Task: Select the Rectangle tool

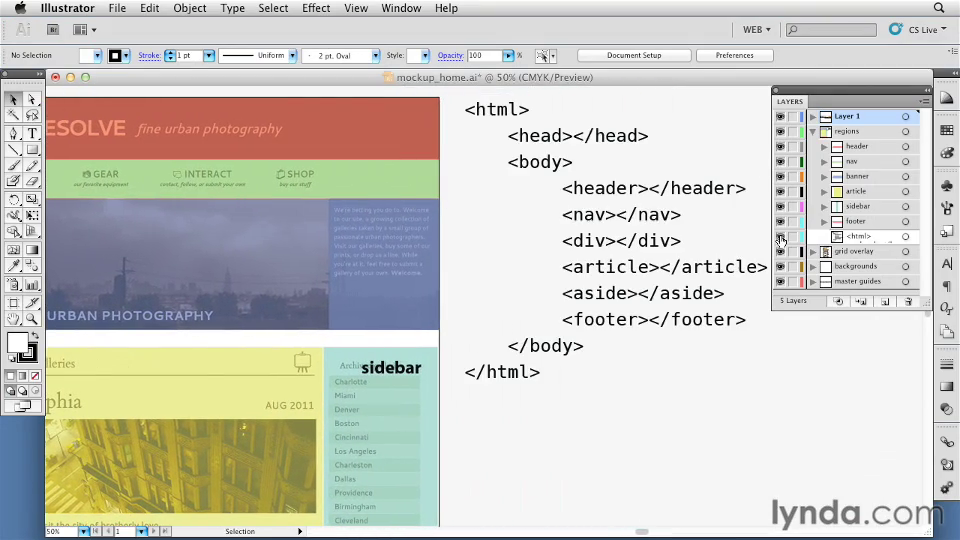Action: coord(32,149)
